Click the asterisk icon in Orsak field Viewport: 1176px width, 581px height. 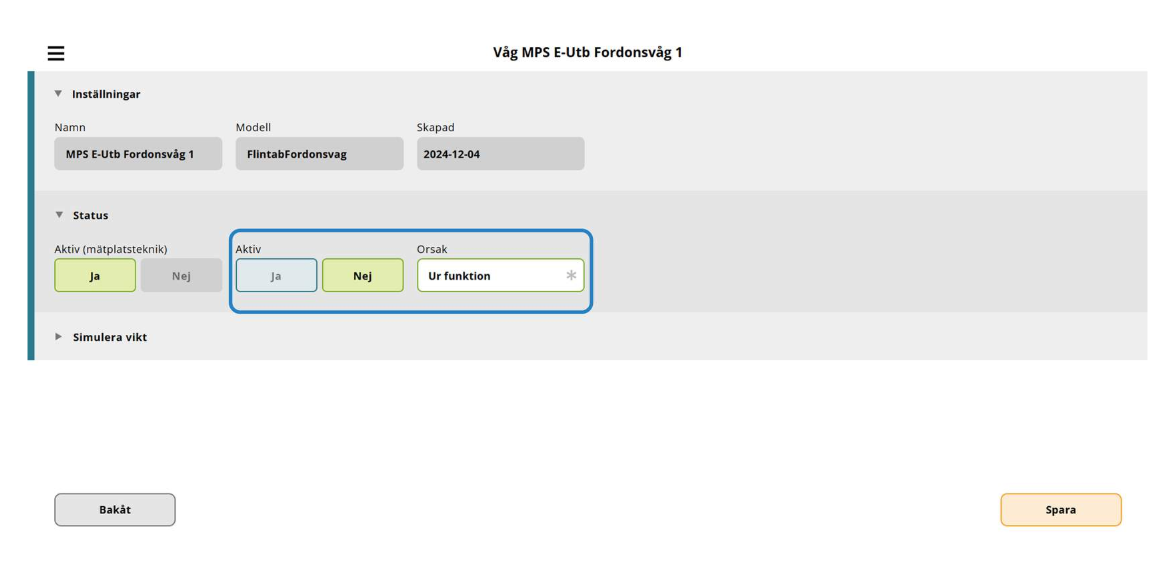(571, 276)
